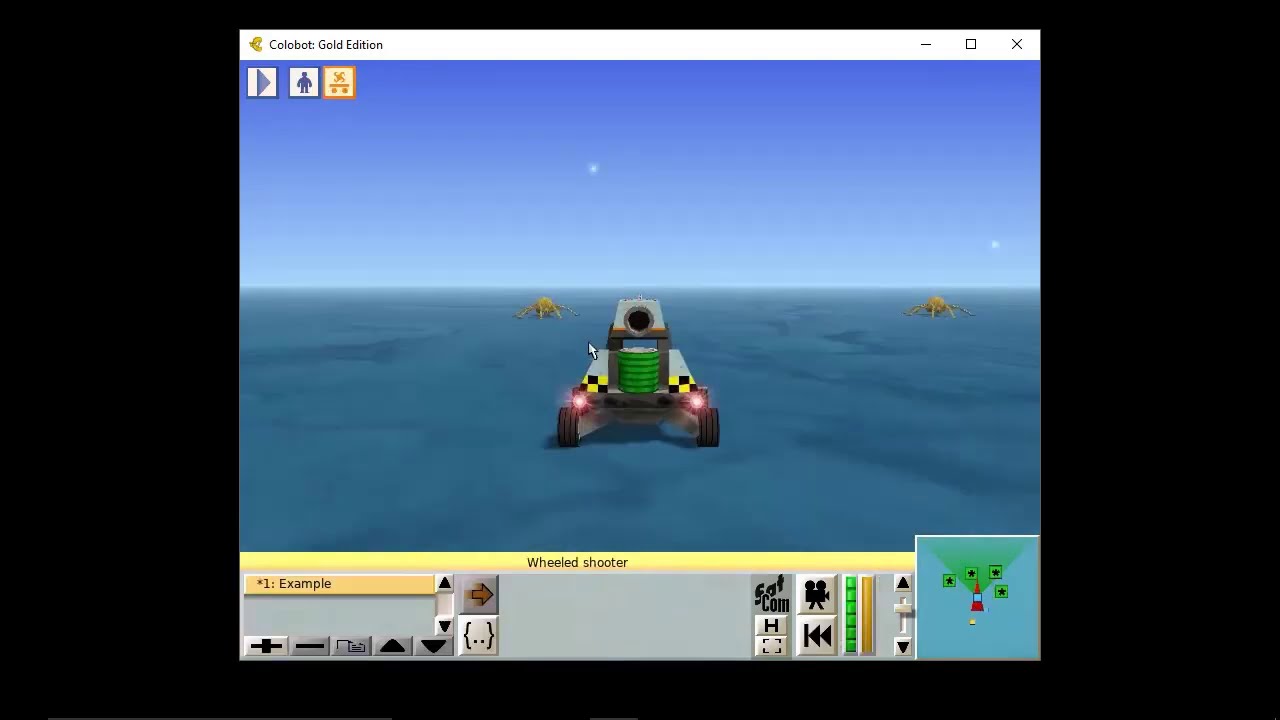Open the SatCom information terminal
This screenshot has width=1280, height=720.
click(772, 595)
